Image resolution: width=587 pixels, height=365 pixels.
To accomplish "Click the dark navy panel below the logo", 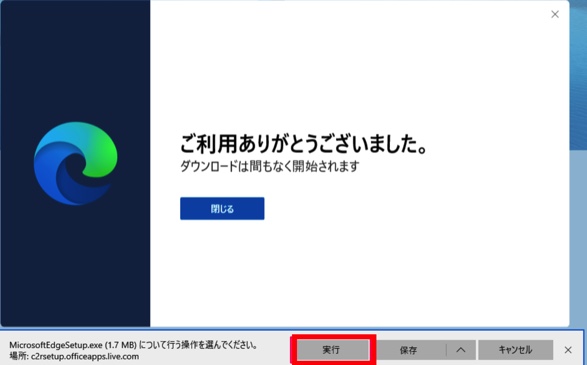I will pos(75,266).
